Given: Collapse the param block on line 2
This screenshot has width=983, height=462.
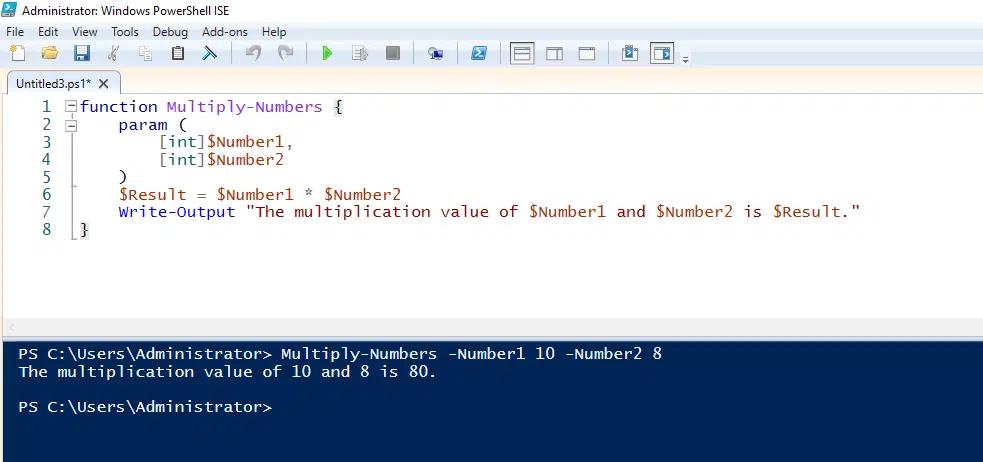Looking at the screenshot, I should [71, 124].
